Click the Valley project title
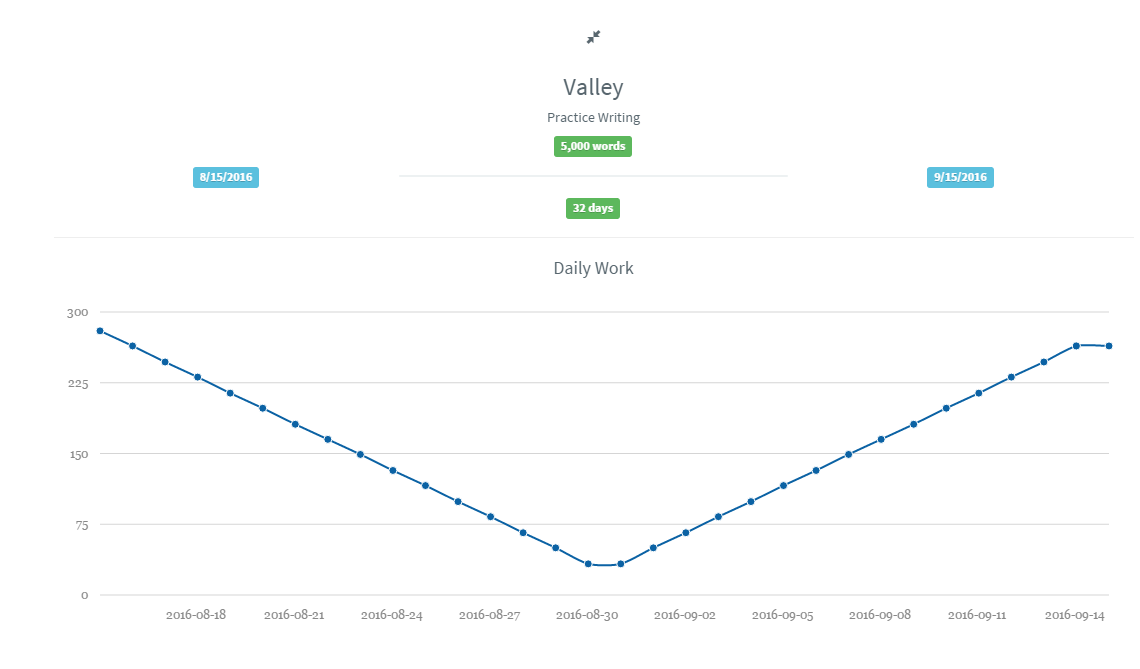This screenshot has width=1140, height=669. click(x=593, y=87)
